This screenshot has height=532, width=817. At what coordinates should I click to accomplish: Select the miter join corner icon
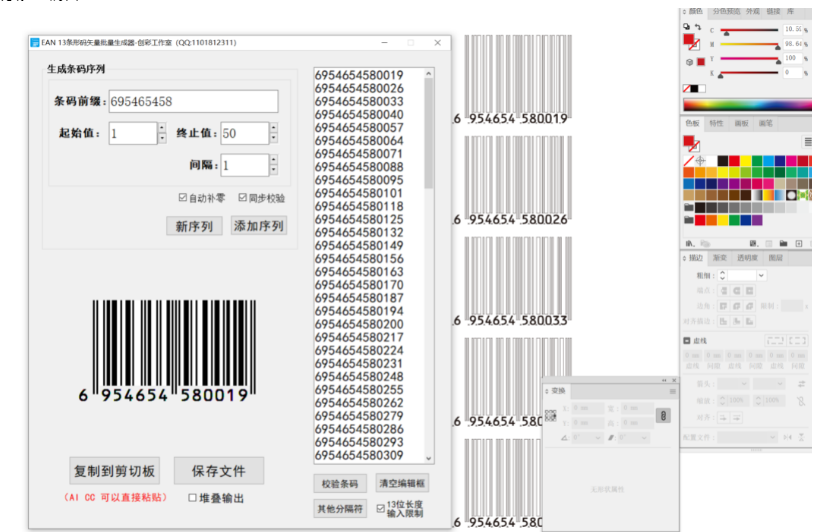point(724,306)
